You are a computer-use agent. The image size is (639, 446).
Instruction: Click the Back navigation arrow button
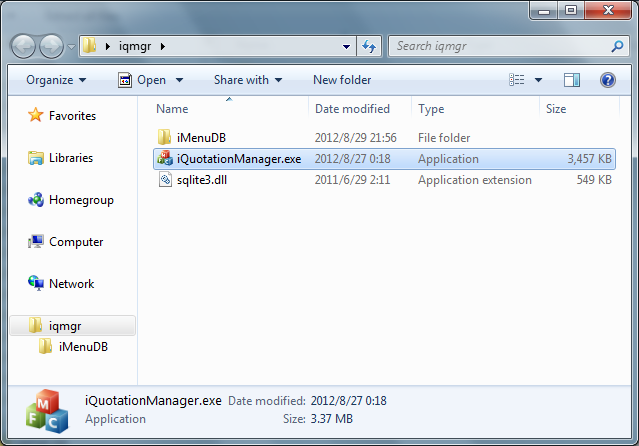[23, 46]
